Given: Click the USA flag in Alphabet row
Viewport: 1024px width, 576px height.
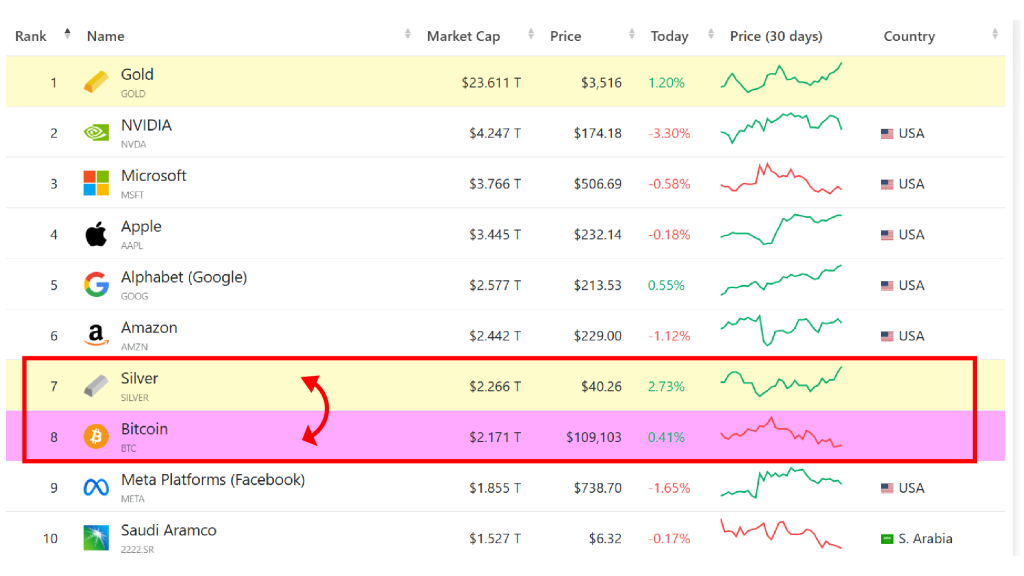Looking at the screenshot, I should [x=887, y=285].
